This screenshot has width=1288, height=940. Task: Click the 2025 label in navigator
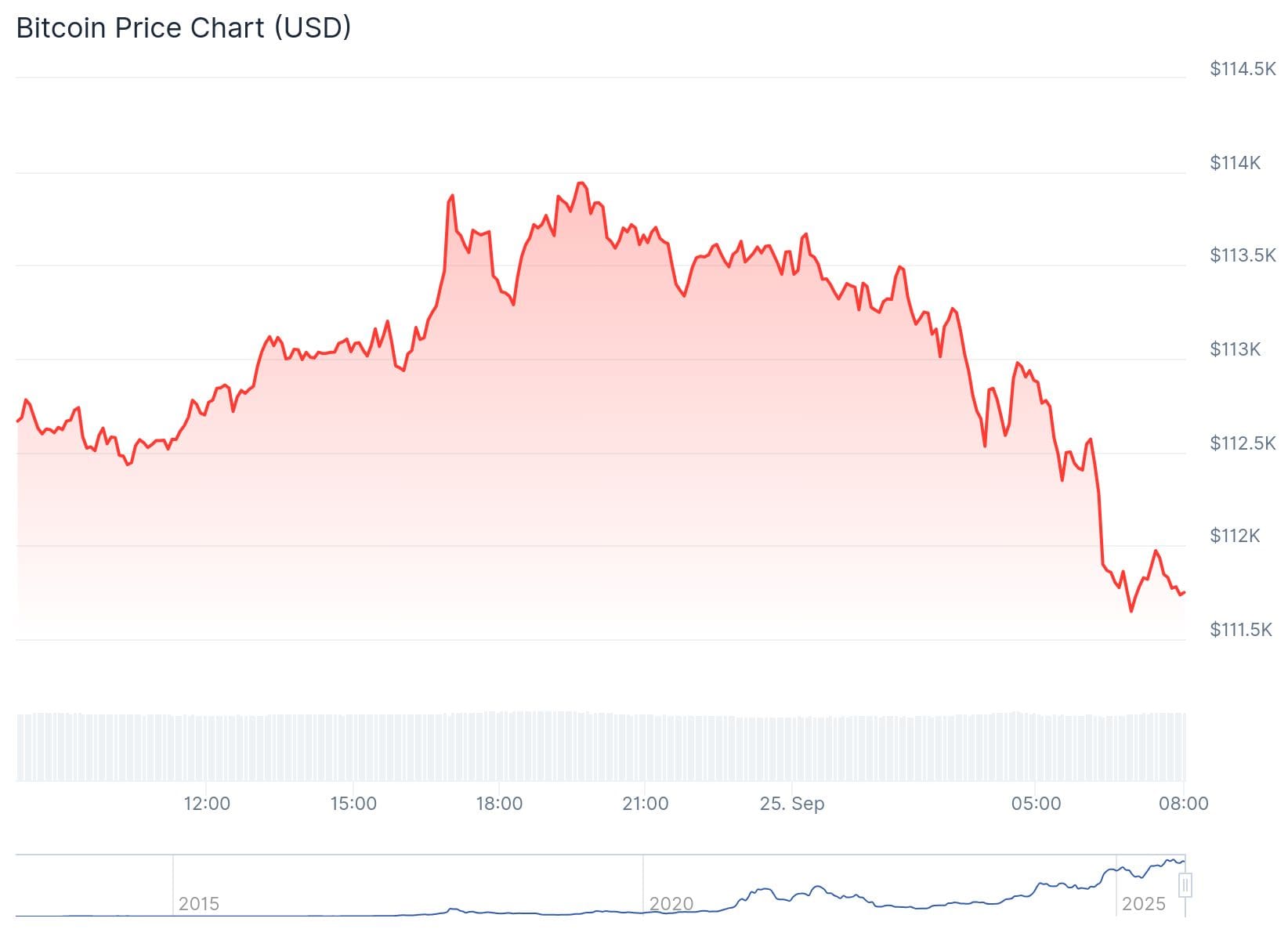pyautogui.click(x=1144, y=904)
